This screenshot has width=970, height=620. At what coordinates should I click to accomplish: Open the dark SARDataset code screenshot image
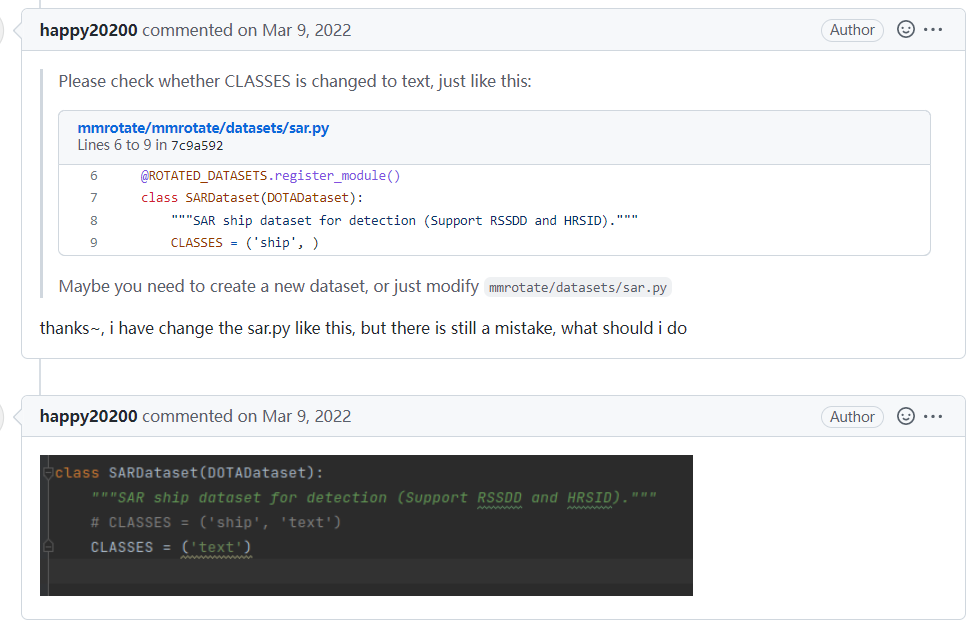tap(366, 525)
